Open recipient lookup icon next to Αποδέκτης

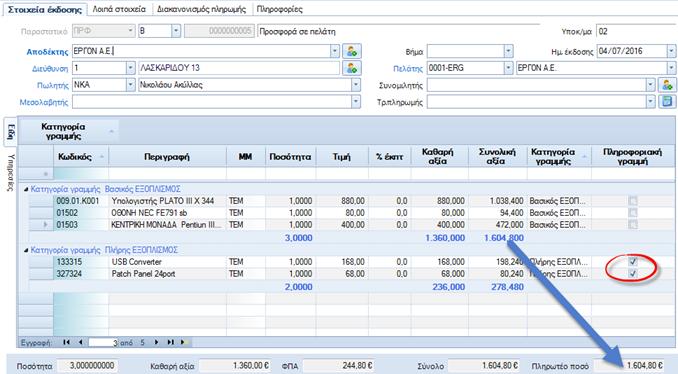coord(352,51)
